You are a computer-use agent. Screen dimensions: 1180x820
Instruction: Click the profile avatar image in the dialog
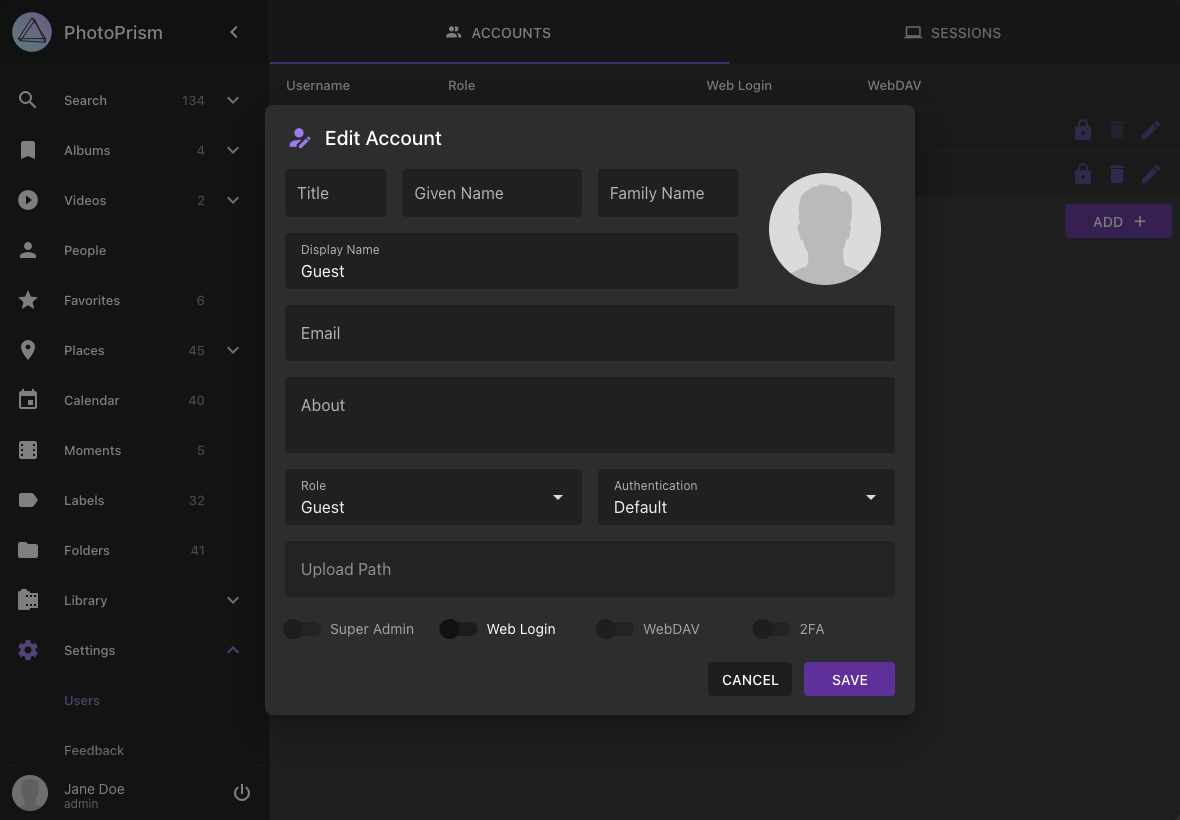point(825,228)
